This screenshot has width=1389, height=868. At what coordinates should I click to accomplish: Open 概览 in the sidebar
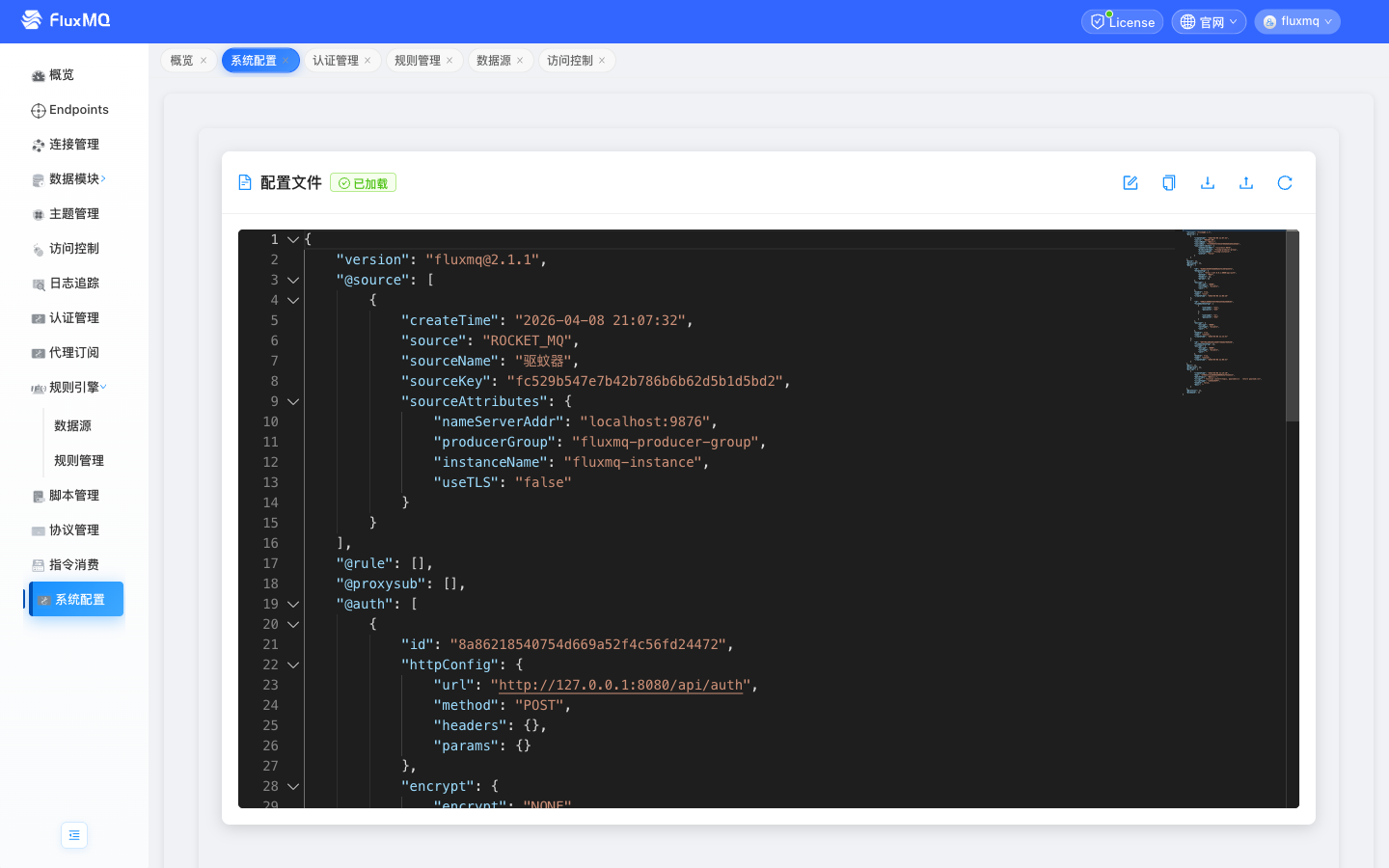tap(74, 75)
